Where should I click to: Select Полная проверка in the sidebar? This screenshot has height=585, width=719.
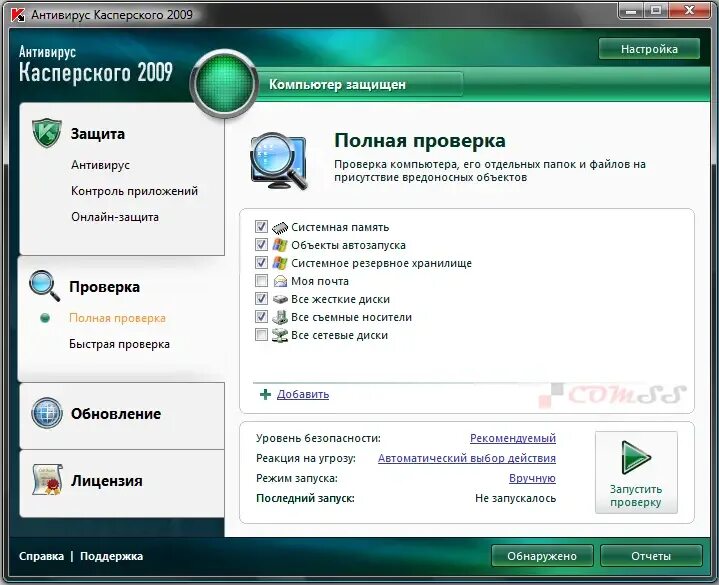coord(117,318)
